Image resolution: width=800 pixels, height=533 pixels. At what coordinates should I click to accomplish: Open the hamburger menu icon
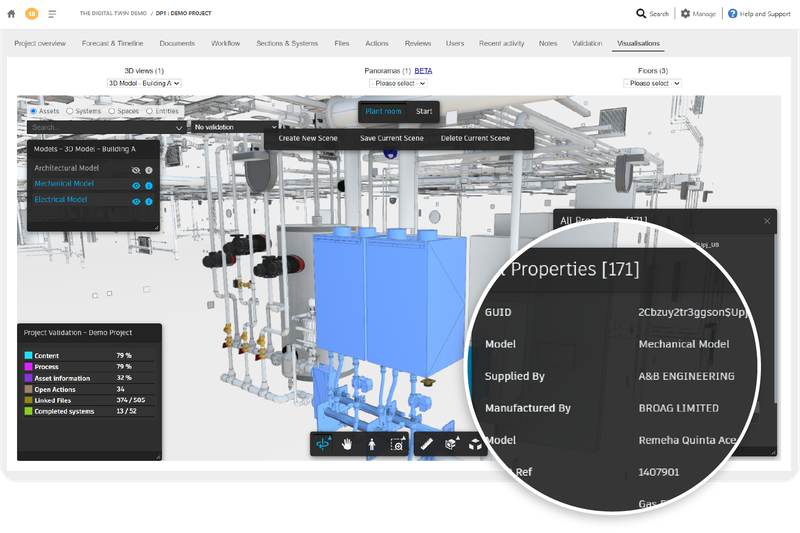(52, 14)
